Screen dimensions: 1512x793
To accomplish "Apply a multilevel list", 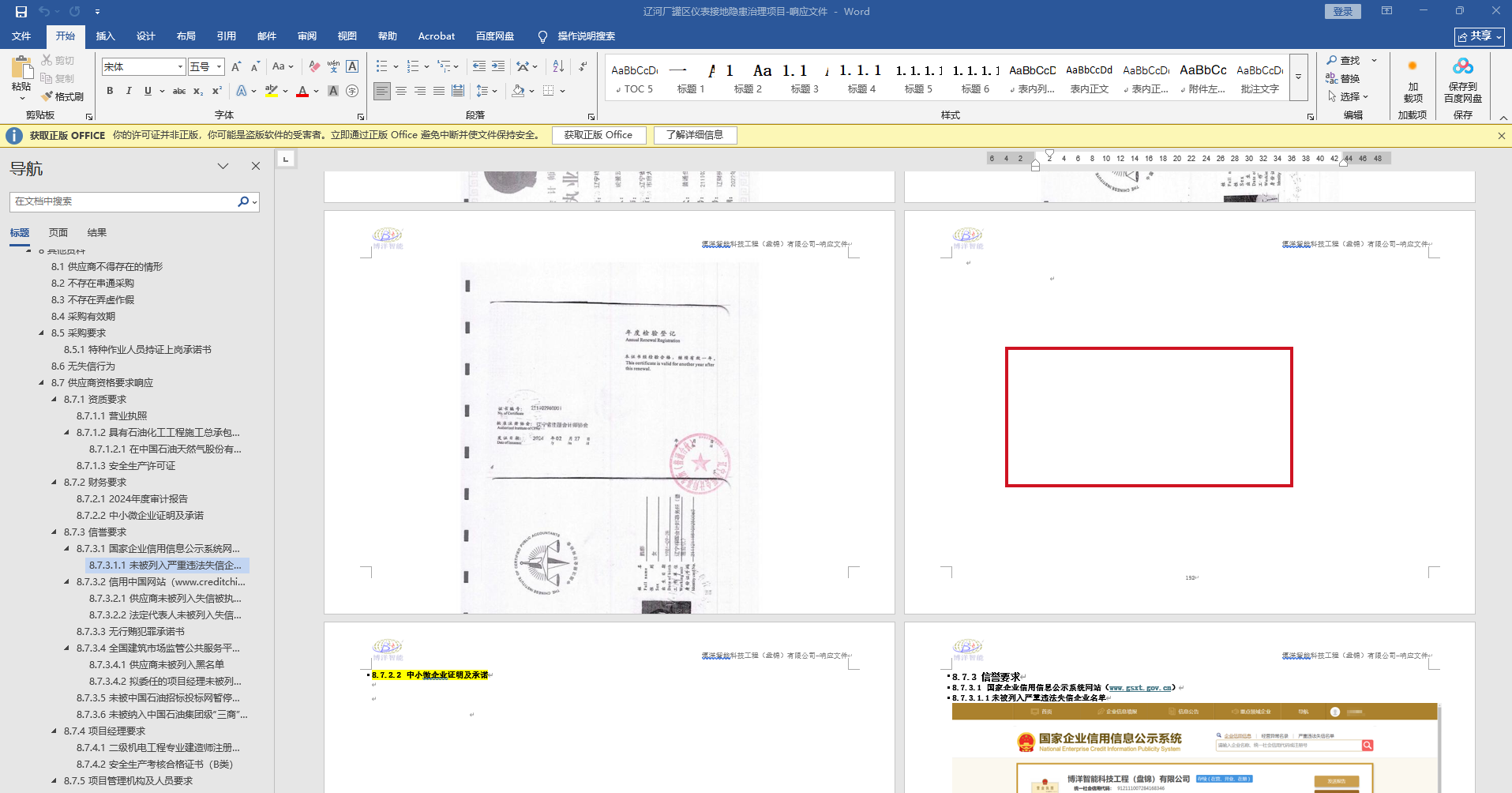I will pos(444,67).
